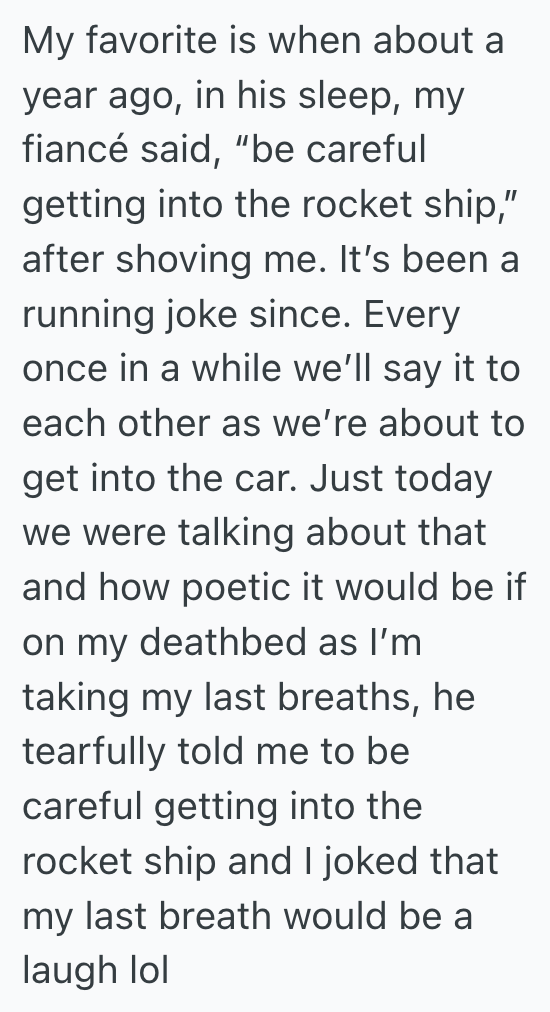Click the phrase "each other"
The image size is (550, 1012).
pyautogui.click(x=118, y=423)
